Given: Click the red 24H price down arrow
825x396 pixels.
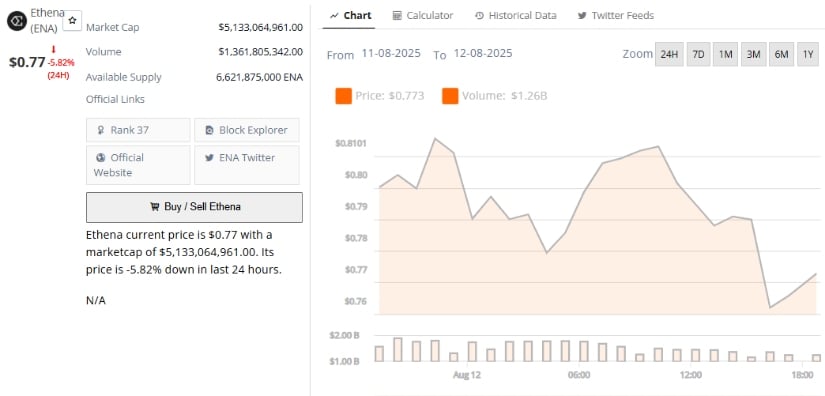Looking at the screenshot, I should (53, 50).
